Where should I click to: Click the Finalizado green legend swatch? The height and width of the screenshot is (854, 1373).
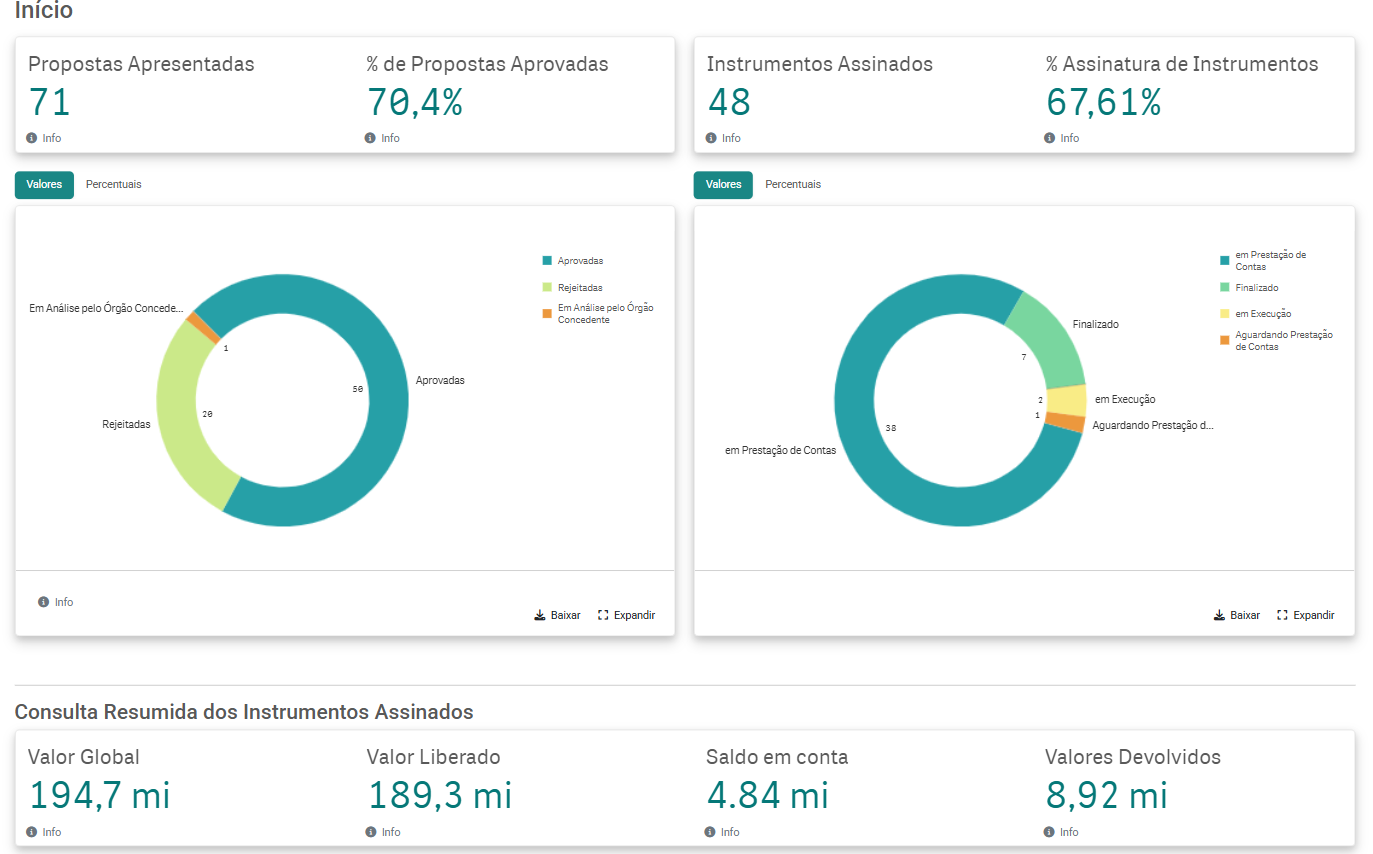(x=1225, y=288)
